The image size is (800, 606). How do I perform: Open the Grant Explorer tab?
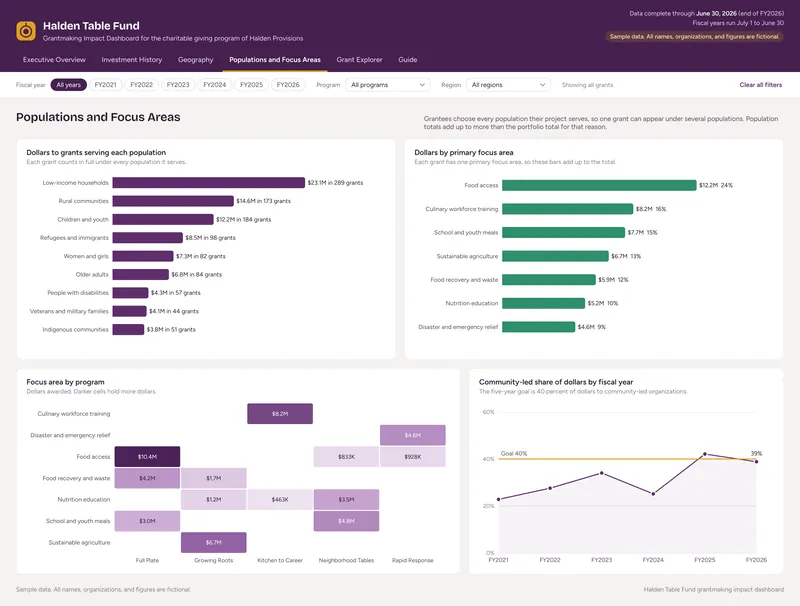359,60
